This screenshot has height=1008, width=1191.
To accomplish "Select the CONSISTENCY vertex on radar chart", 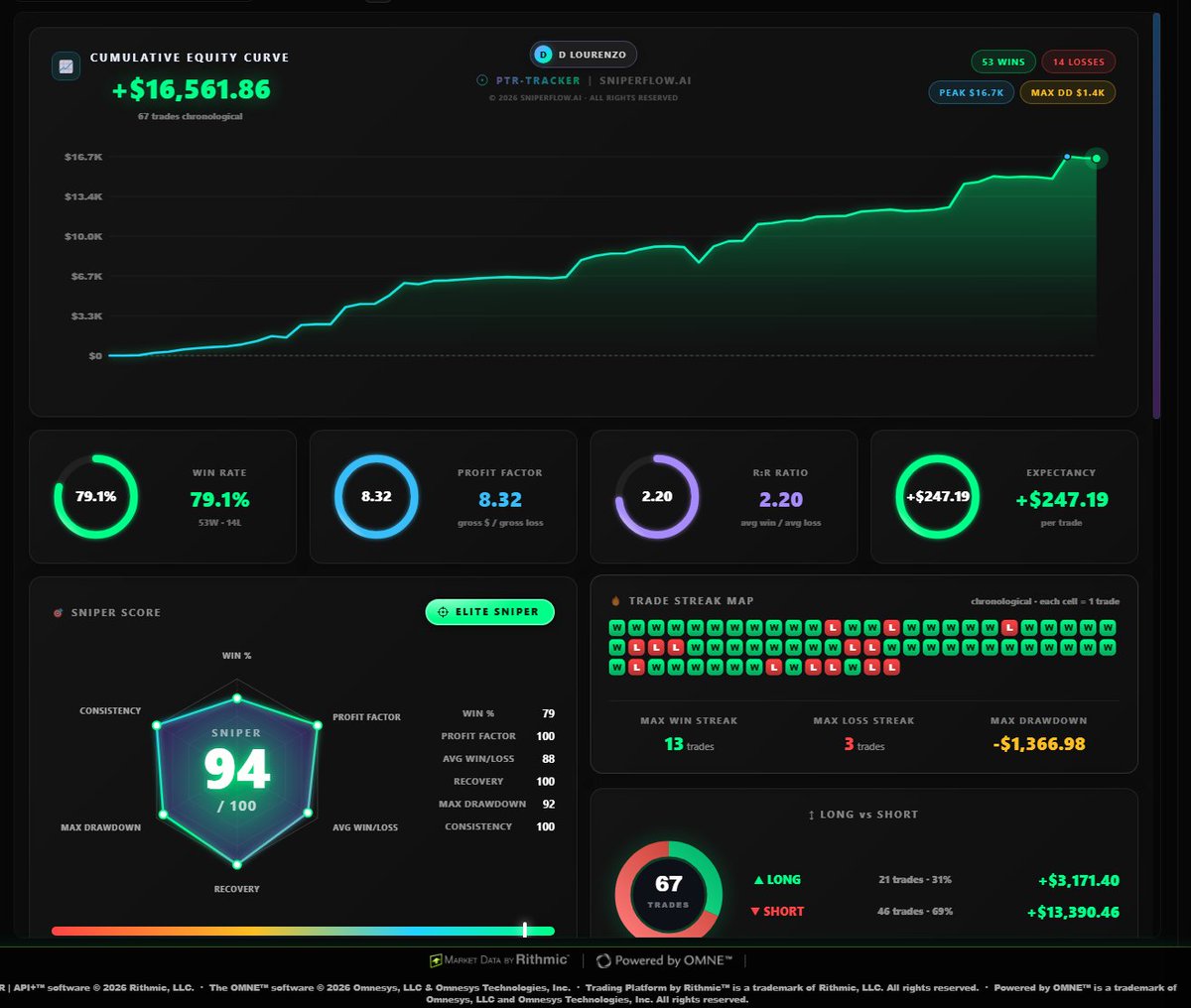I will pos(156,725).
